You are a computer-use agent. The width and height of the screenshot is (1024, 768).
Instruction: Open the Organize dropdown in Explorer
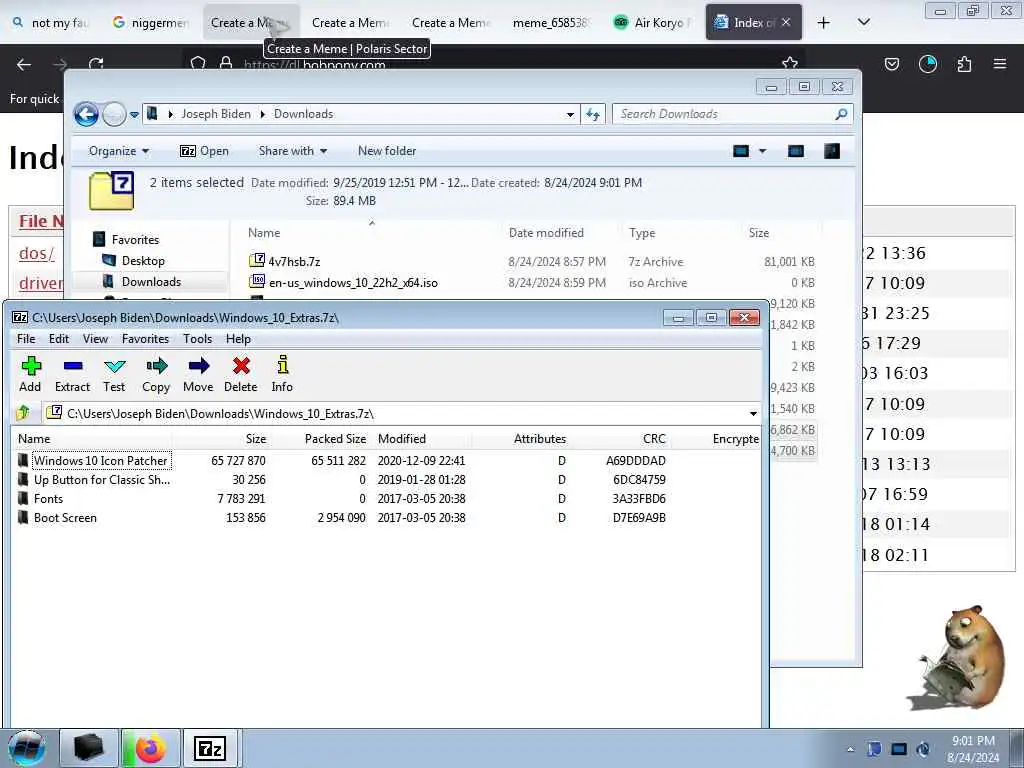119,151
